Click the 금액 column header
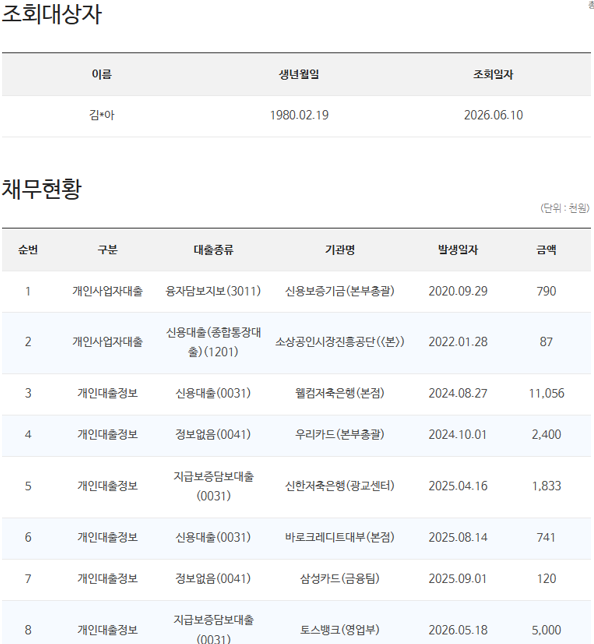 click(x=546, y=250)
